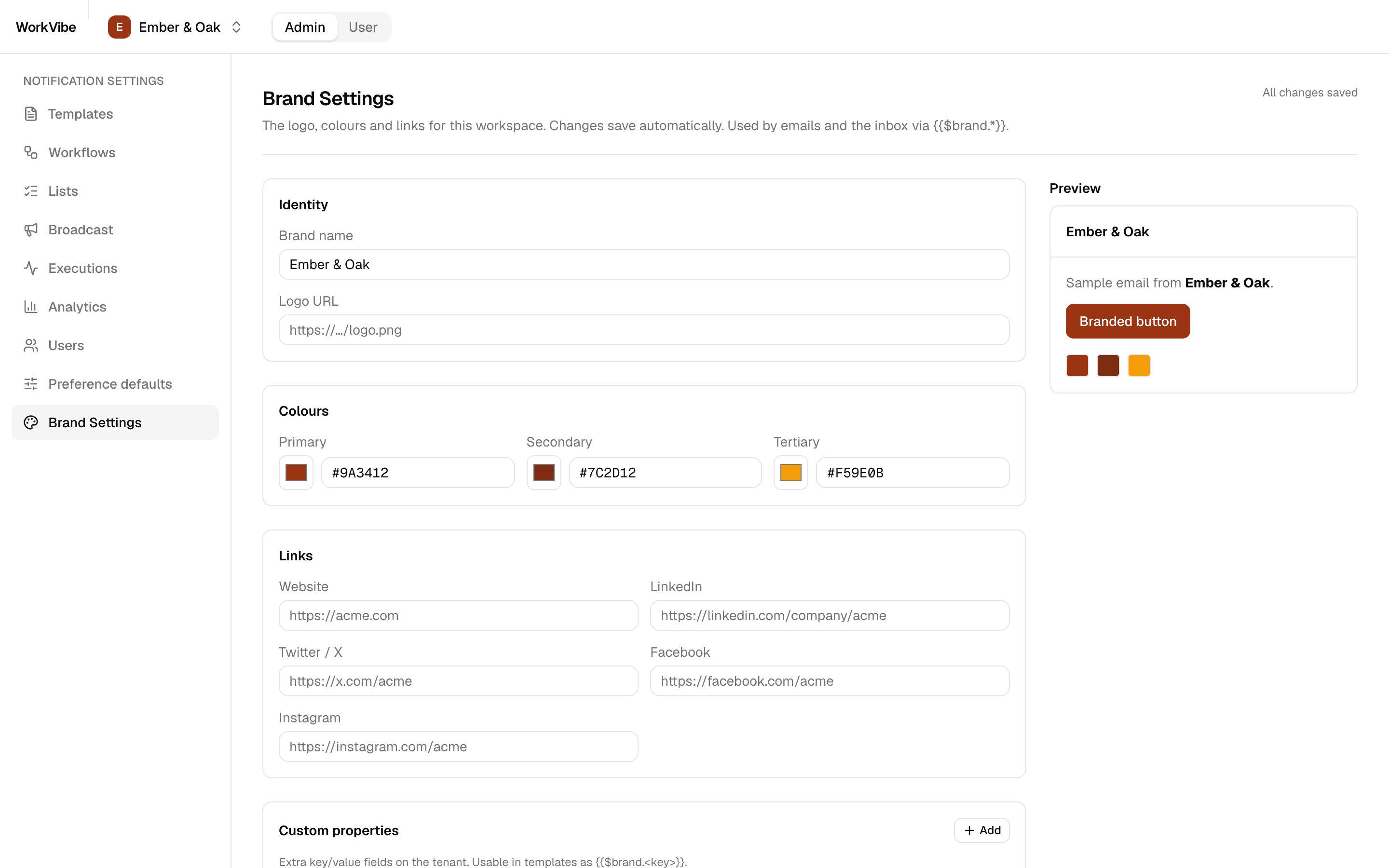Click the Preview panel heading
Image resolution: width=1389 pixels, height=868 pixels.
tap(1075, 188)
